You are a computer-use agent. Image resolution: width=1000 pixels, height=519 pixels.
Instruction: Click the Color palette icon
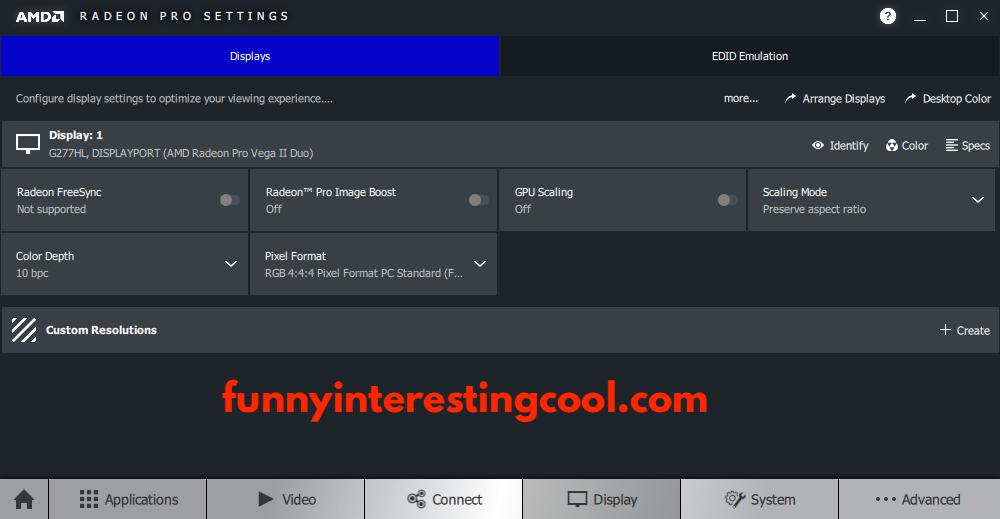[x=892, y=145]
